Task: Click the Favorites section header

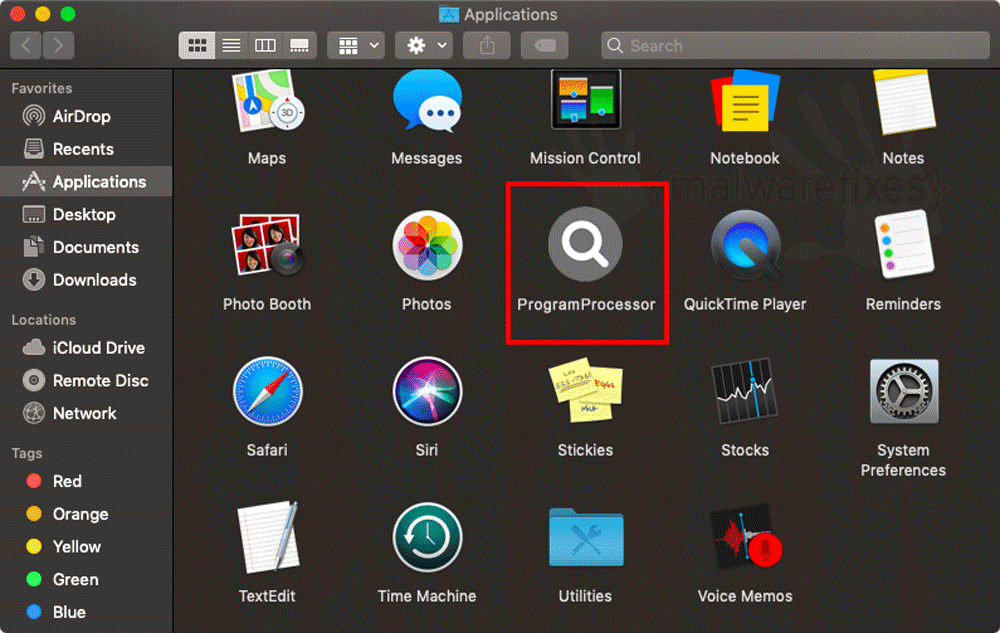Action: [41, 88]
